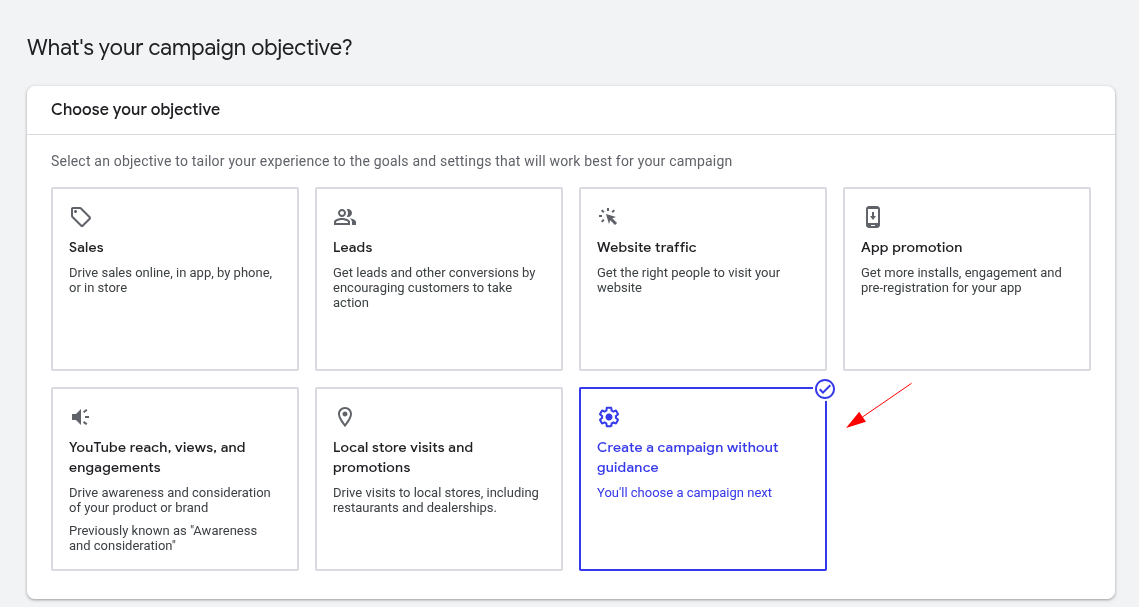Image resolution: width=1139 pixels, height=607 pixels.
Task: Click the Website traffic cursor icon
Action: tap(608, 216)
